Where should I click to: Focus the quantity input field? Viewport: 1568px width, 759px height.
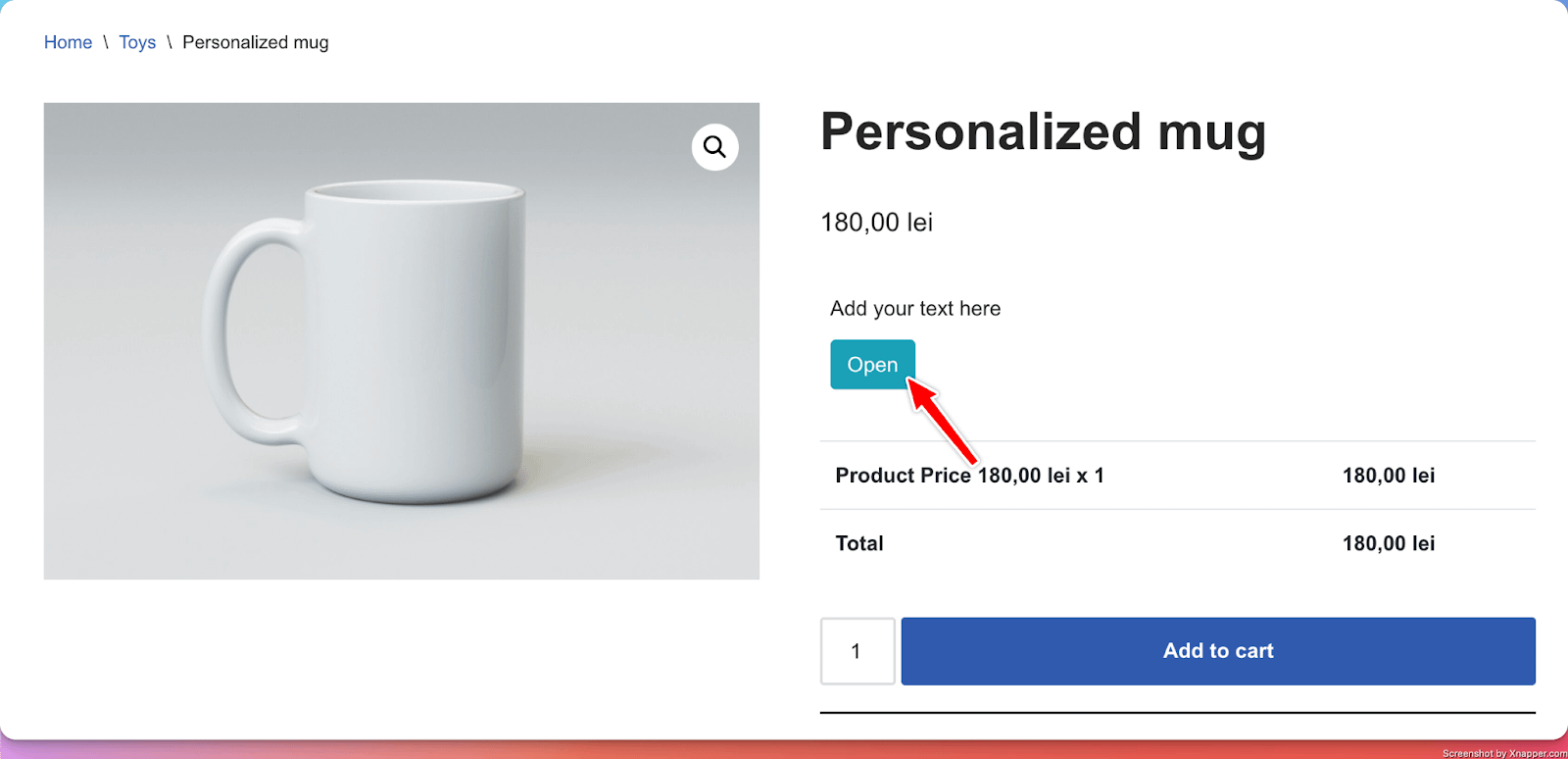(857, 651)
